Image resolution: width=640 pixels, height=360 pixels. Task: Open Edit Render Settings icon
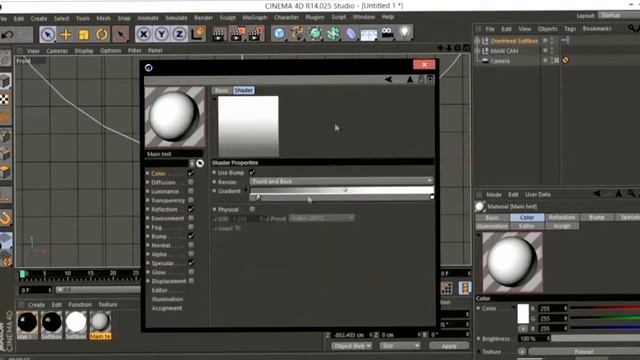(x=256, y=35)
